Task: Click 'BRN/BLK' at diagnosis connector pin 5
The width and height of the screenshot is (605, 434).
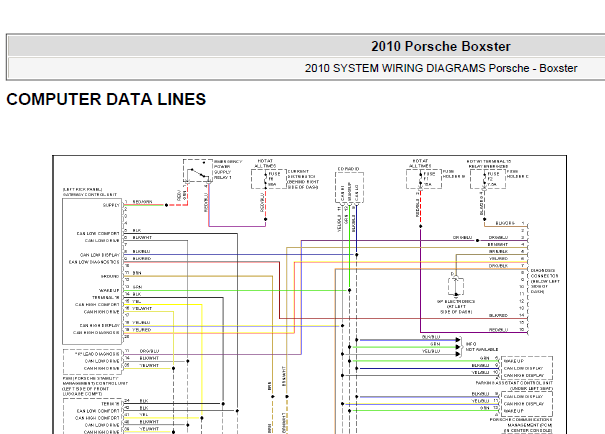Action: click(499, 251)
